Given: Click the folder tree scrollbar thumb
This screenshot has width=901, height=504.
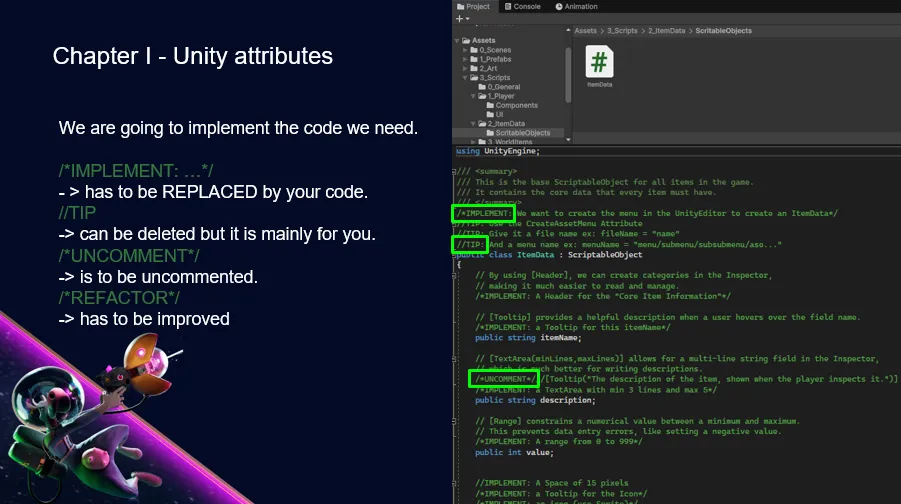Looking at the screenshot, I should [568, 75].
